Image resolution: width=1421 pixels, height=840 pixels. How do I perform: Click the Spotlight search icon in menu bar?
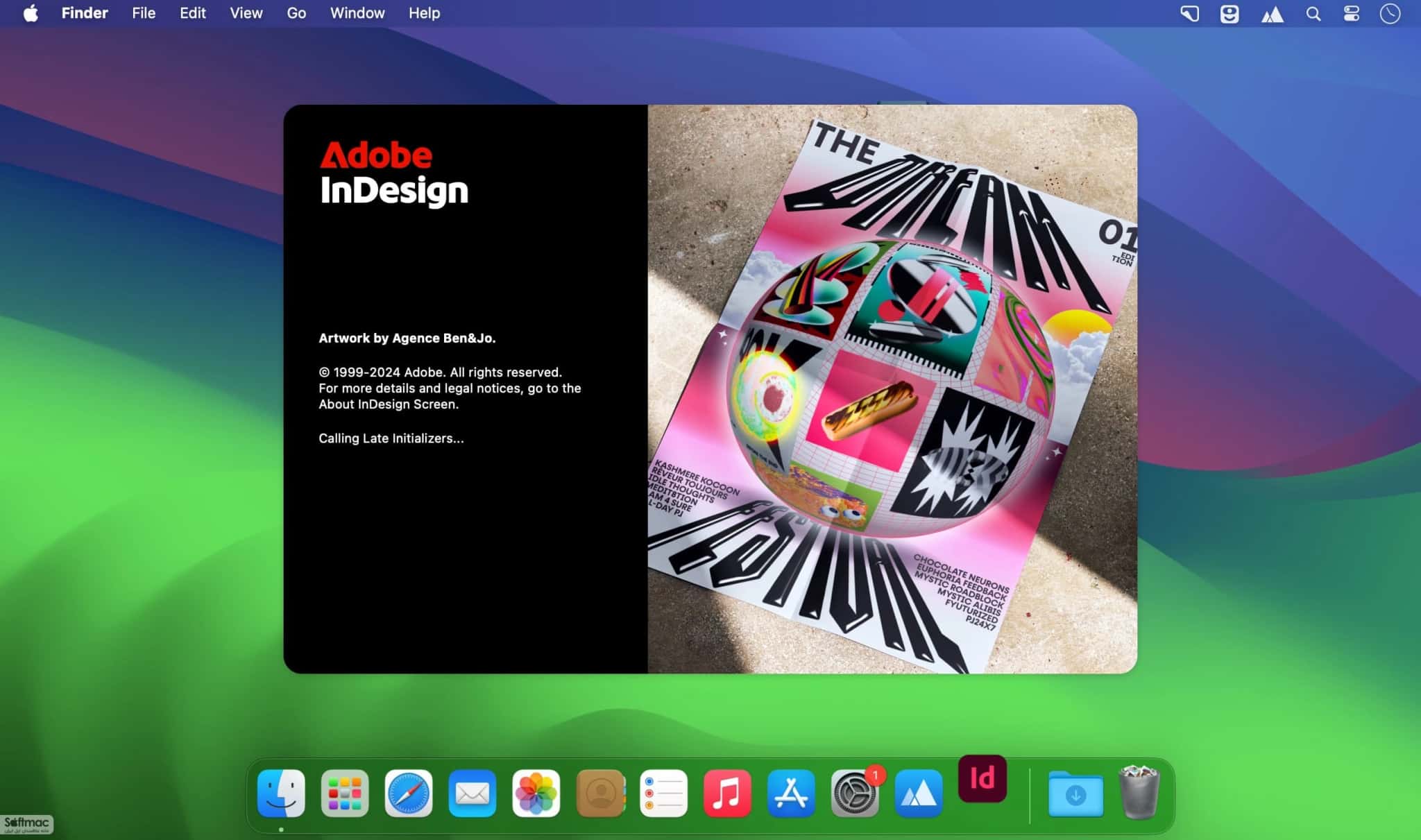point(1313,14)
